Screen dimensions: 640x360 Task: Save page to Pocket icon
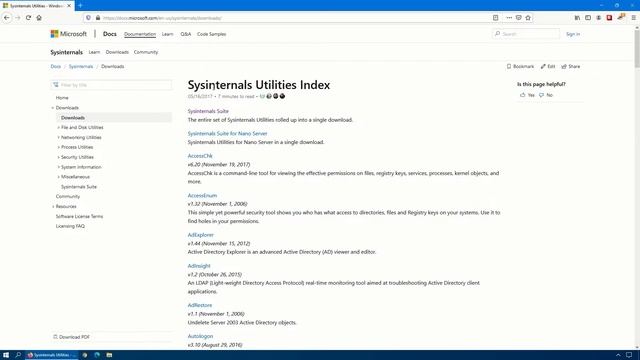pos(518,18)
